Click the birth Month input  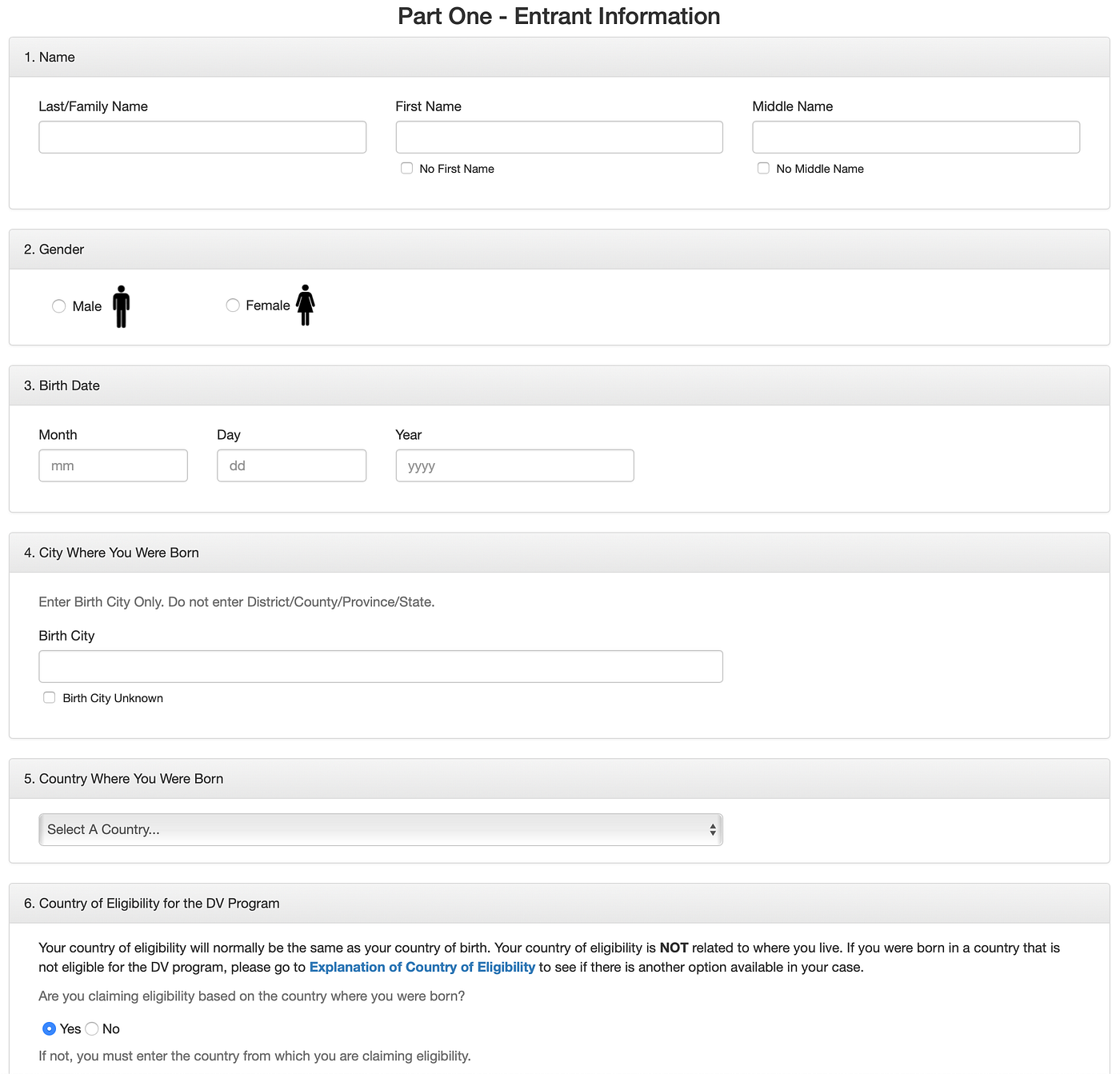pyautogui.click(x=113, y=465)
